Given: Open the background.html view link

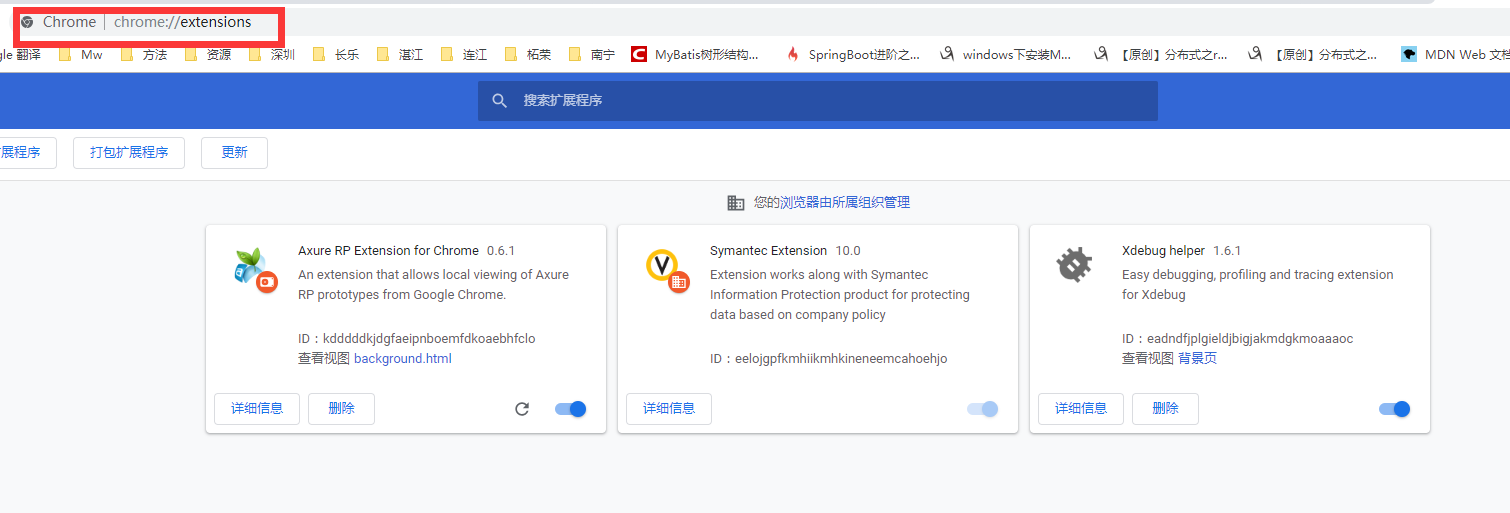Looking at the screenshot, I should [x=403, y=359].
